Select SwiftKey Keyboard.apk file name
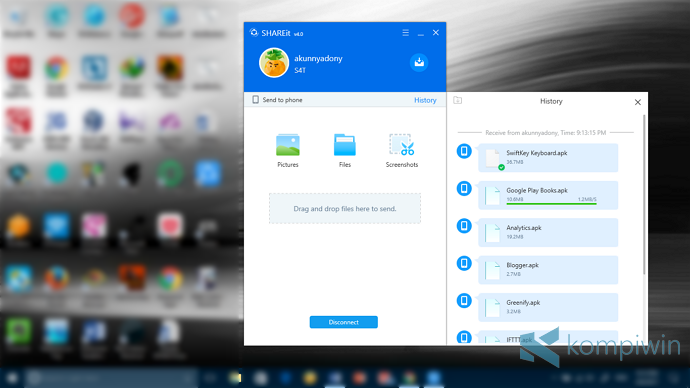 point(536,153)
